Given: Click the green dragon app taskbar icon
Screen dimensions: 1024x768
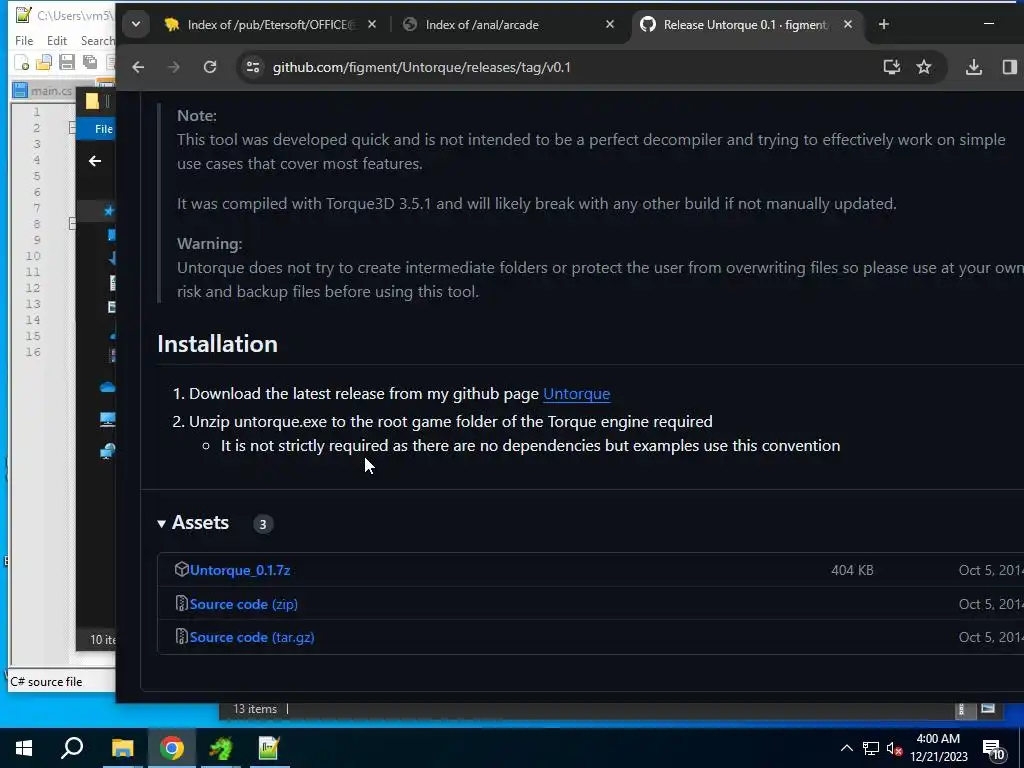Looking at the screenshot, I should pyautogui.click(x=221, y=748).
